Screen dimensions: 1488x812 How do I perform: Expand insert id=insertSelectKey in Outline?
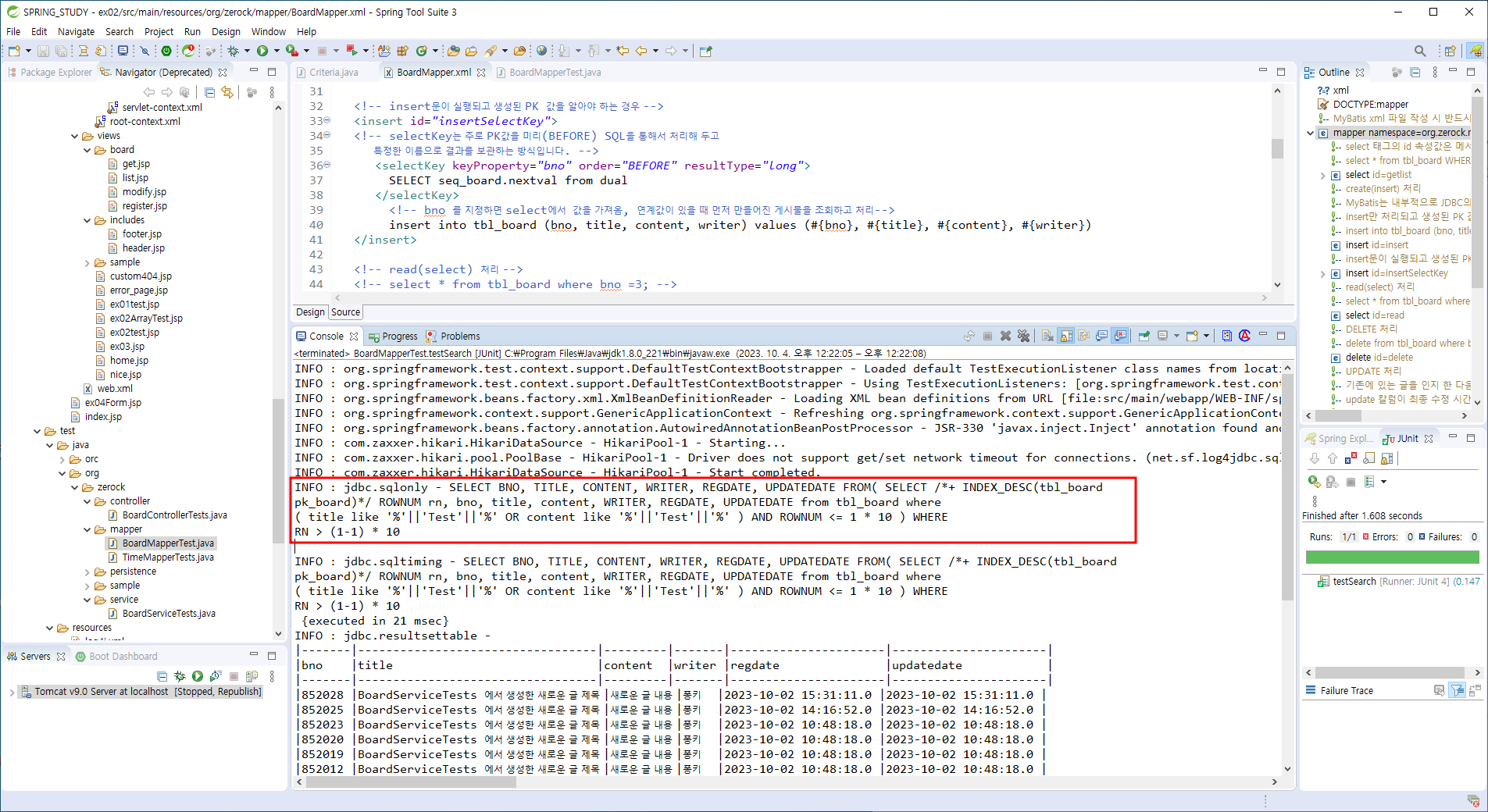1322,273
